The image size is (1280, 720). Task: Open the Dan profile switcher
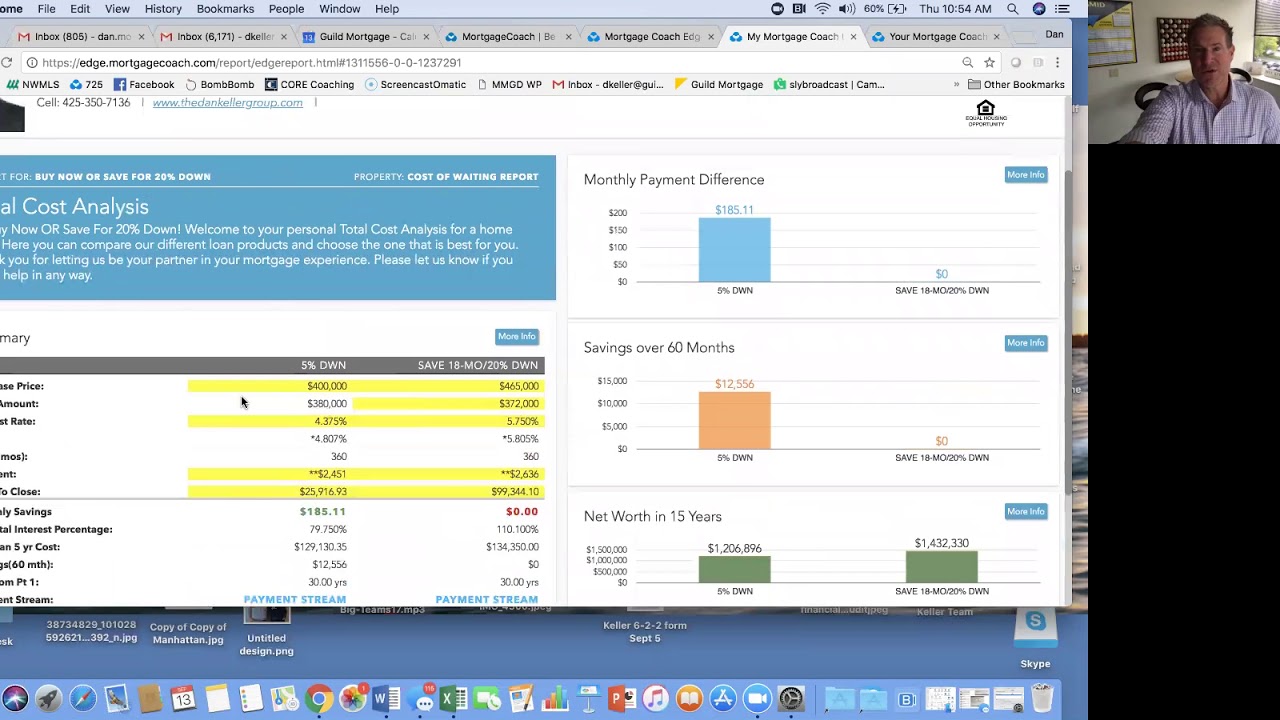1054,34
